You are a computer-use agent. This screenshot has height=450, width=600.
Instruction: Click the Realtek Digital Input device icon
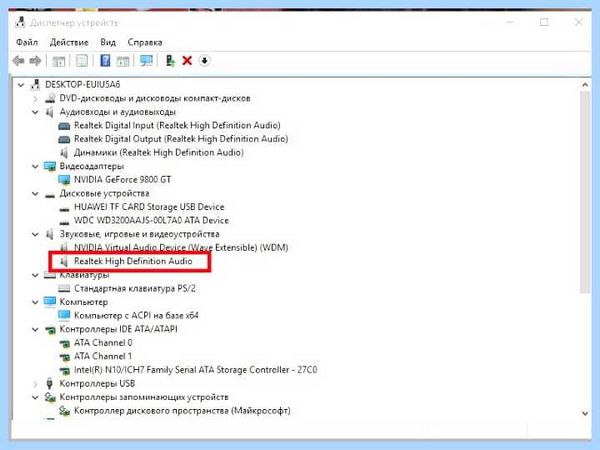pos(64,126)
